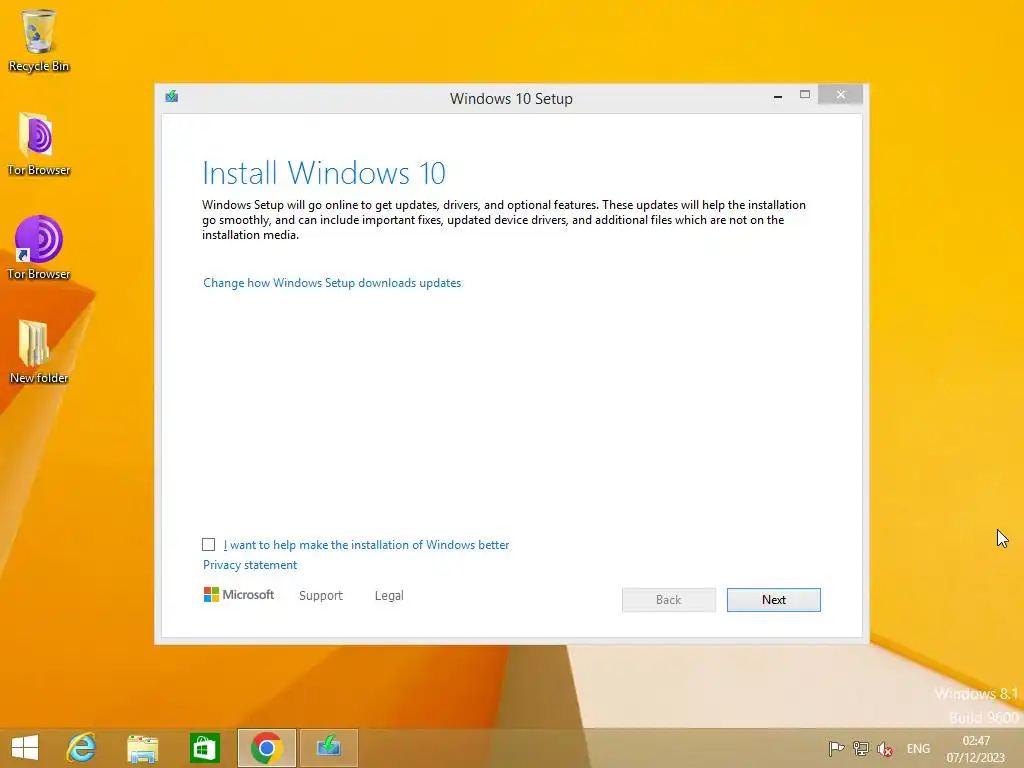Click the muted volume icon in tray

click(885, 749)
